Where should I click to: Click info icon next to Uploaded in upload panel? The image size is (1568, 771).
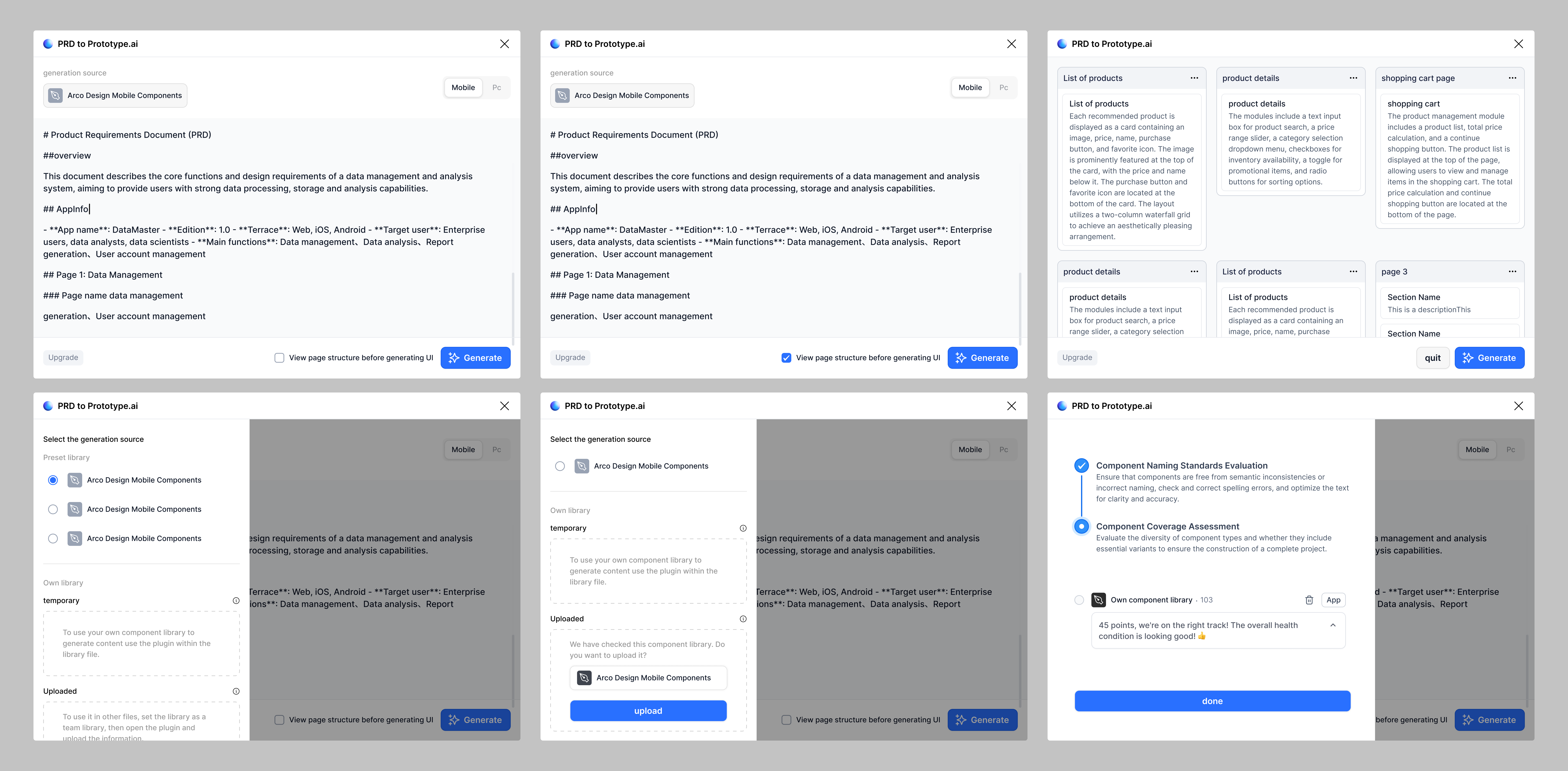(743, 619)
